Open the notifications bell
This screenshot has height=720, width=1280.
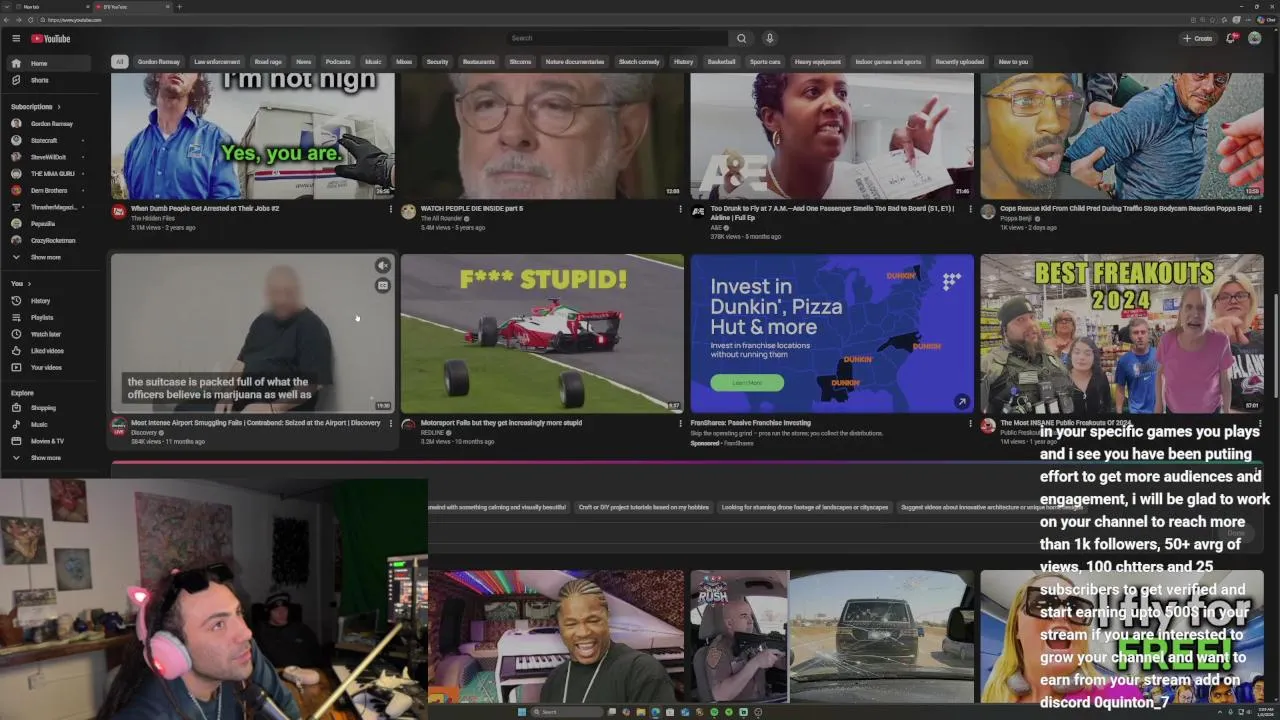point(1231,38)
